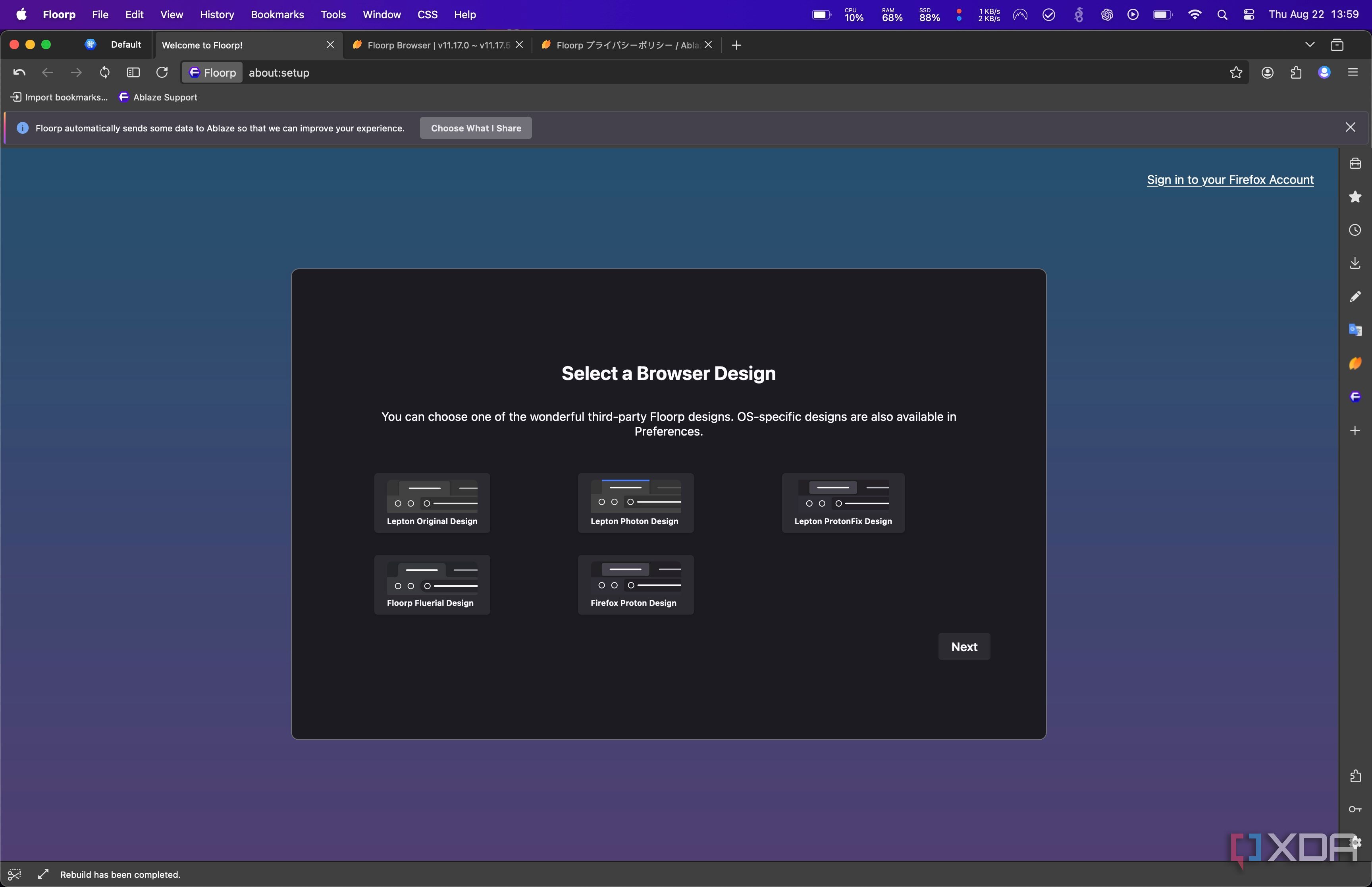This screenshot has height=887, width=1372.
Task: Close the Floorp プライバシーポリシー tab
Action: (708, 45)
